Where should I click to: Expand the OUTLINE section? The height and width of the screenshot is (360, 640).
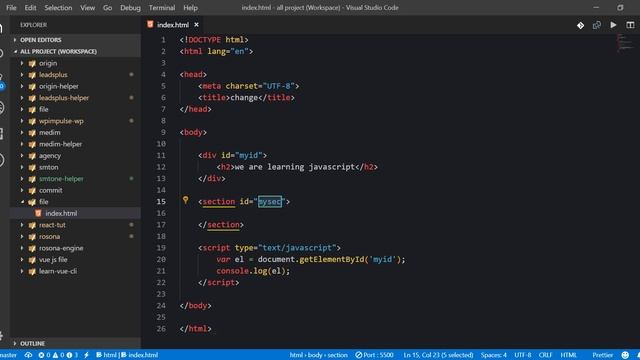[x=76, y=344]
